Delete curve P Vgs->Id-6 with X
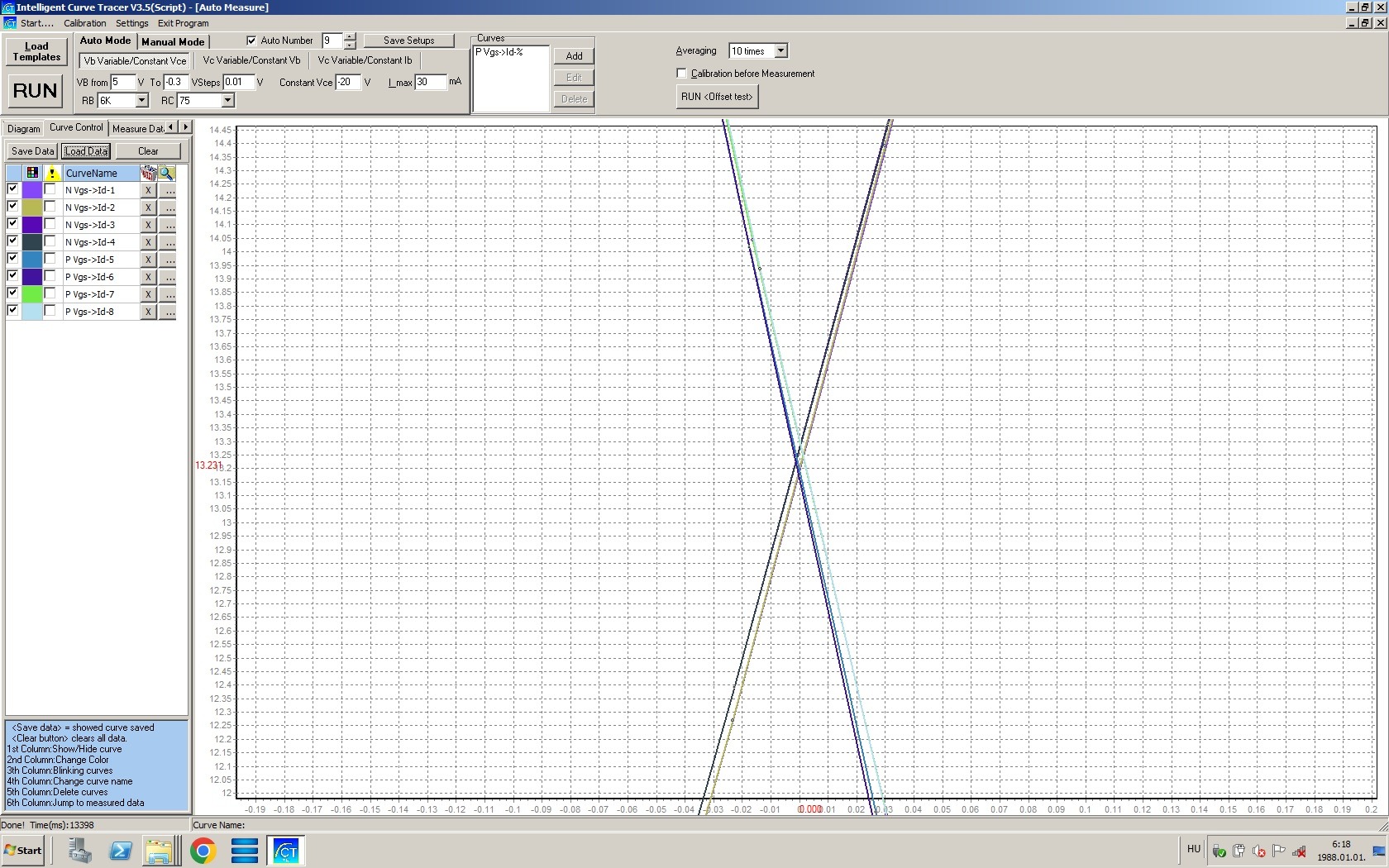This screenshot has width=1389, height=868. pos(148,277)
